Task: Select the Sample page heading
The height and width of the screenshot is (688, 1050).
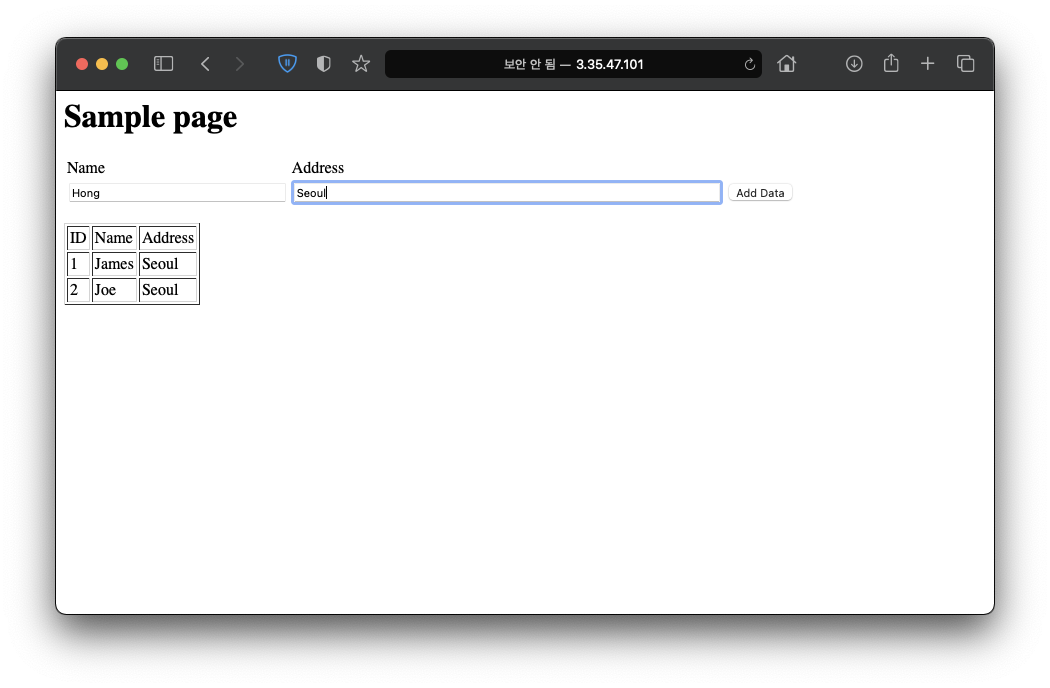Action: pyautogui.click(x=151, y=117)
